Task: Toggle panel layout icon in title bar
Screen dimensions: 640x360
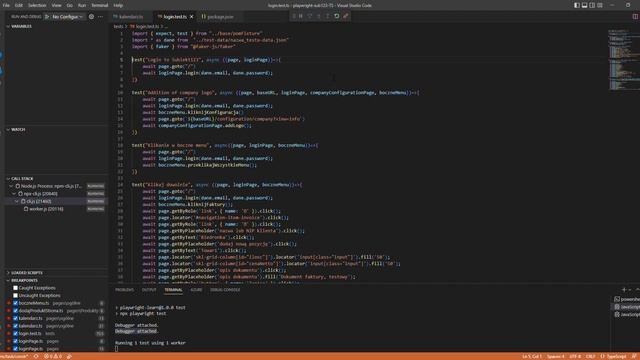Action: click(584, 5)
